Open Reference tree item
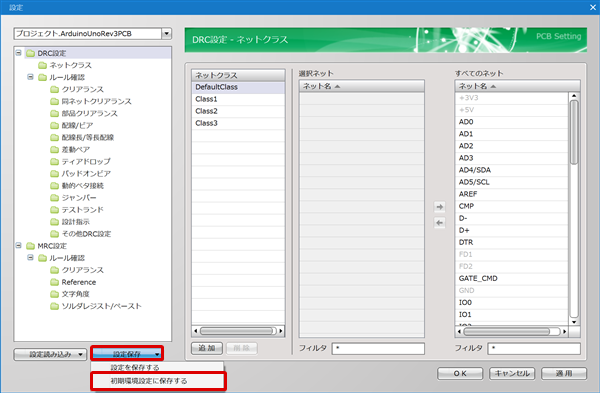Screen dimensions: 600x393 click(x=79, y=282)
